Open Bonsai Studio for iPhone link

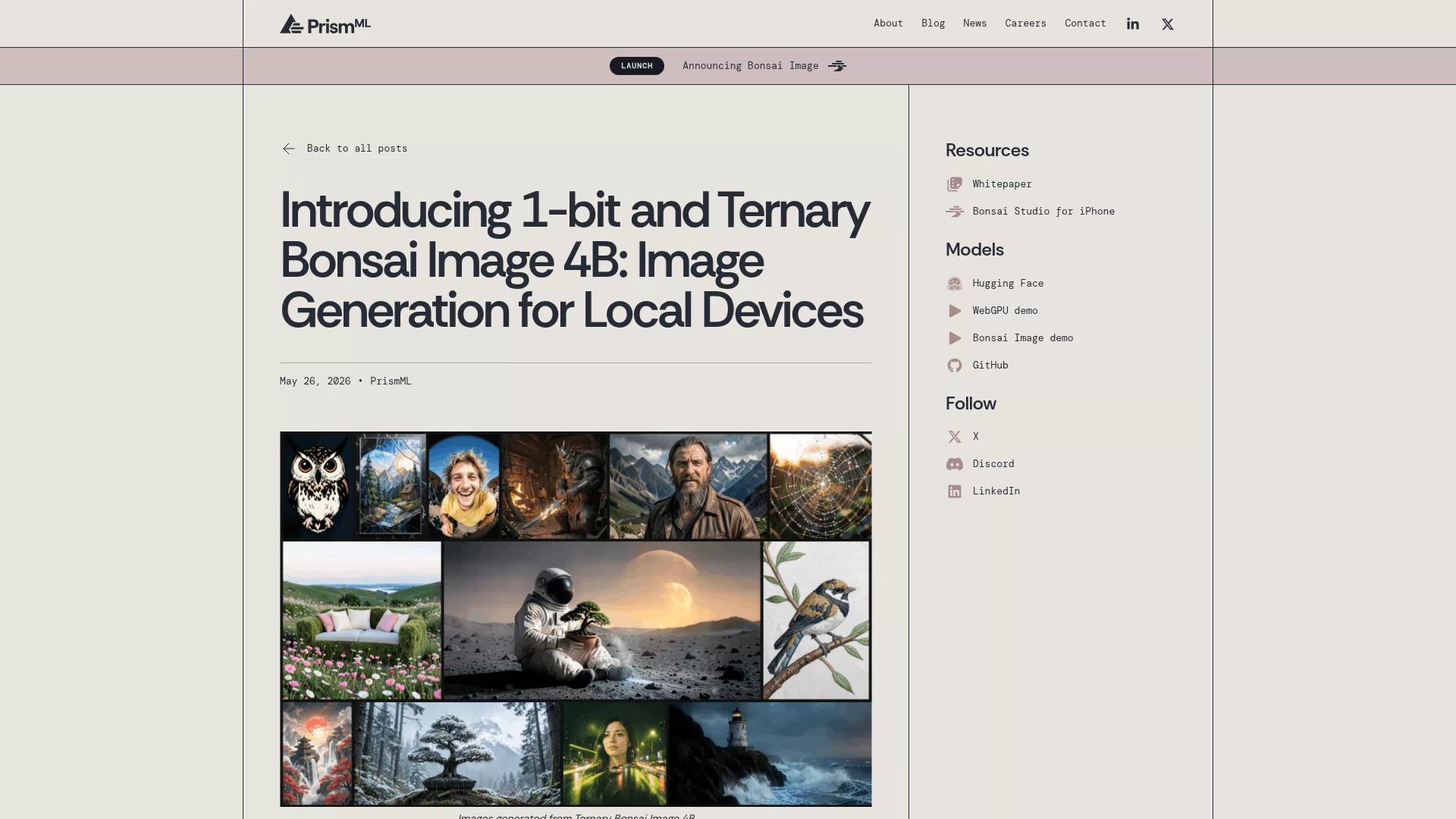click(x=1043, y=212)
